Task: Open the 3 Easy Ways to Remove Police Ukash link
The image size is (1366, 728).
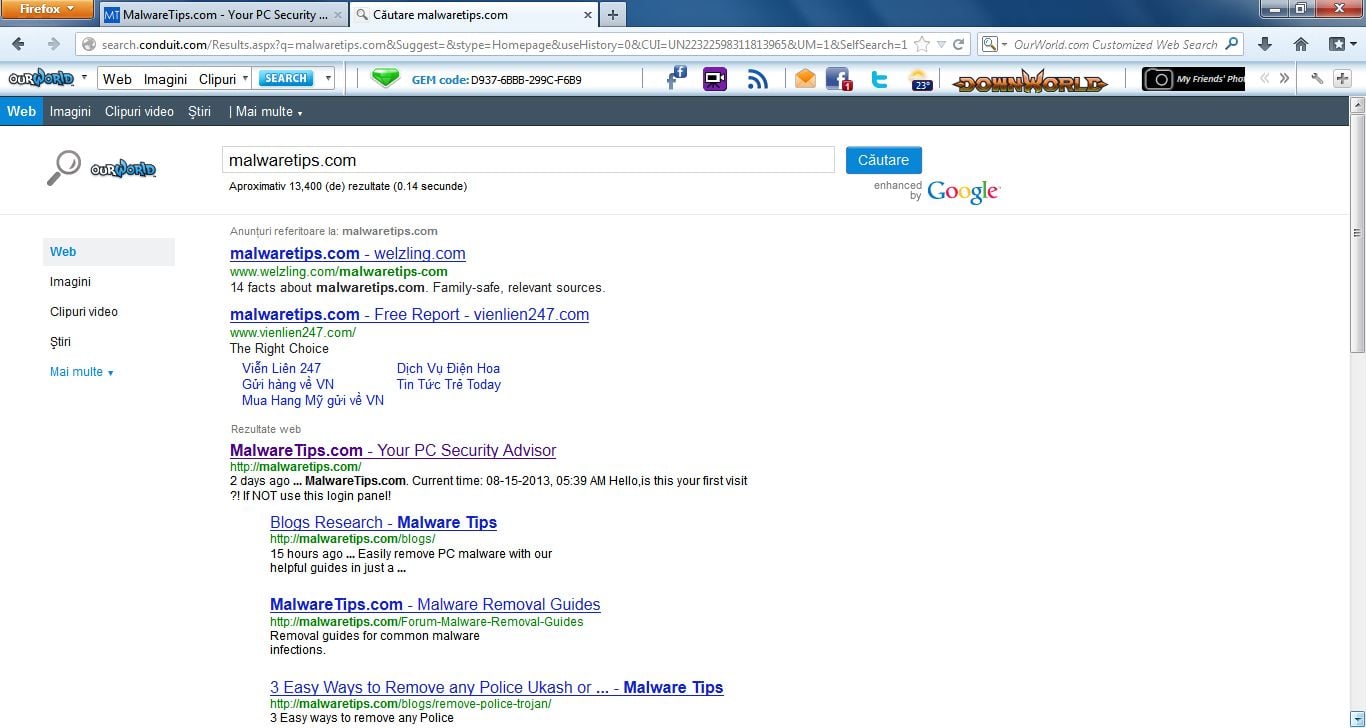Action: tap(496, 688)
